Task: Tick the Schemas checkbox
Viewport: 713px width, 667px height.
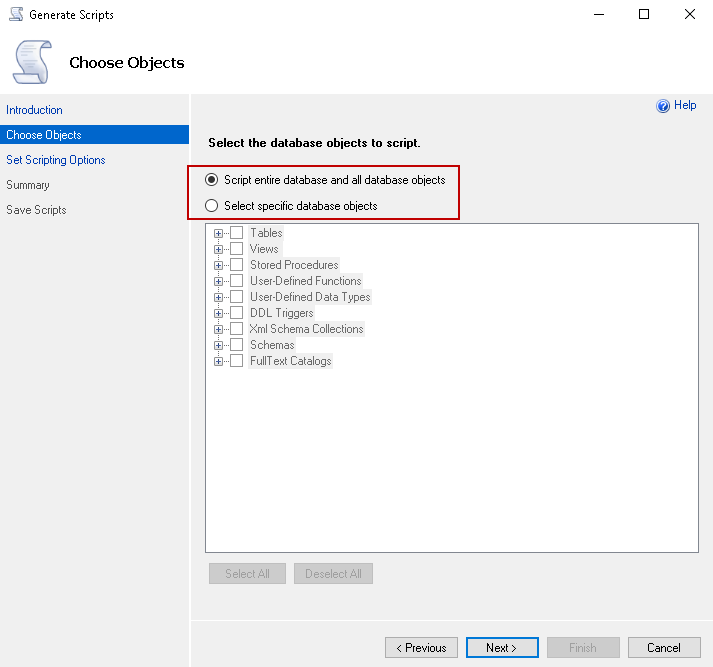Action: tap(236, 345)
